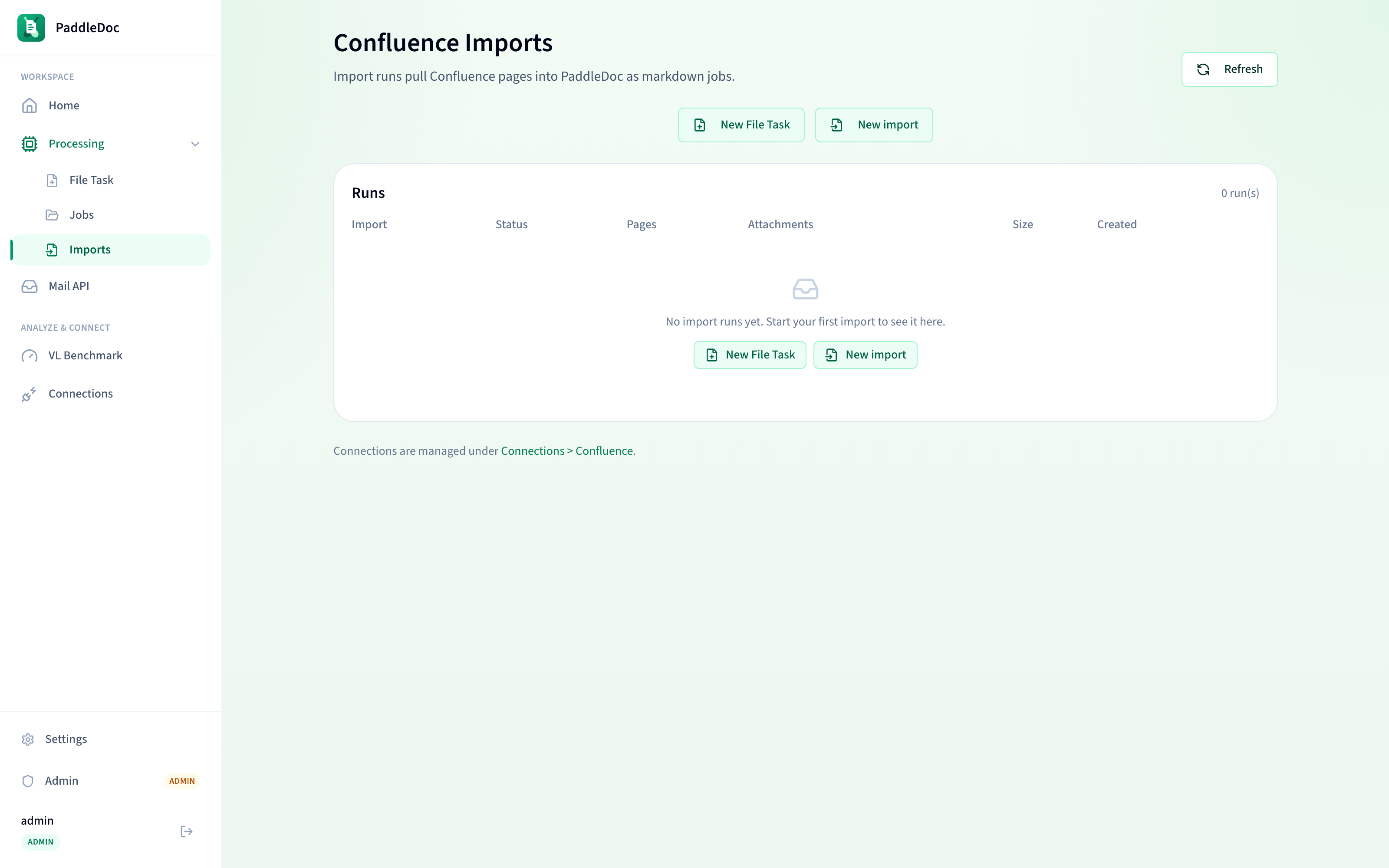The height and width of the screenshot is (868, 1389).
Task: Click the 0 run(s) counter
Action: pyautogui.click(x=1240, y=194)
